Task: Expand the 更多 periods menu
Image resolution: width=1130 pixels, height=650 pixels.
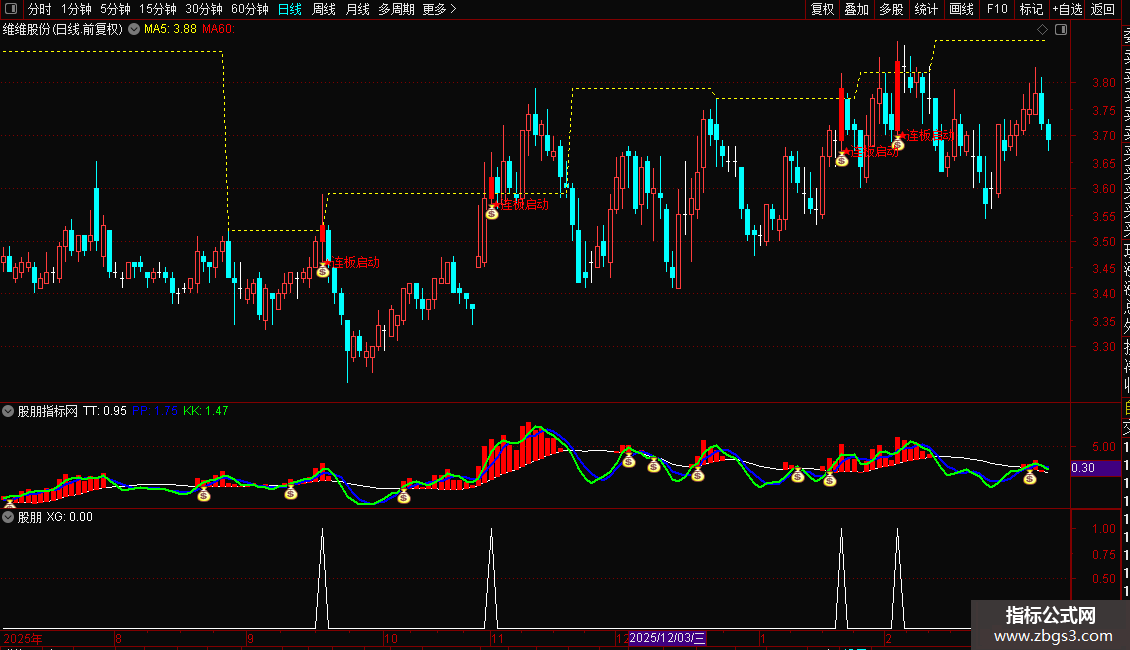Action: pyautogui.click(x=439, y=9)
